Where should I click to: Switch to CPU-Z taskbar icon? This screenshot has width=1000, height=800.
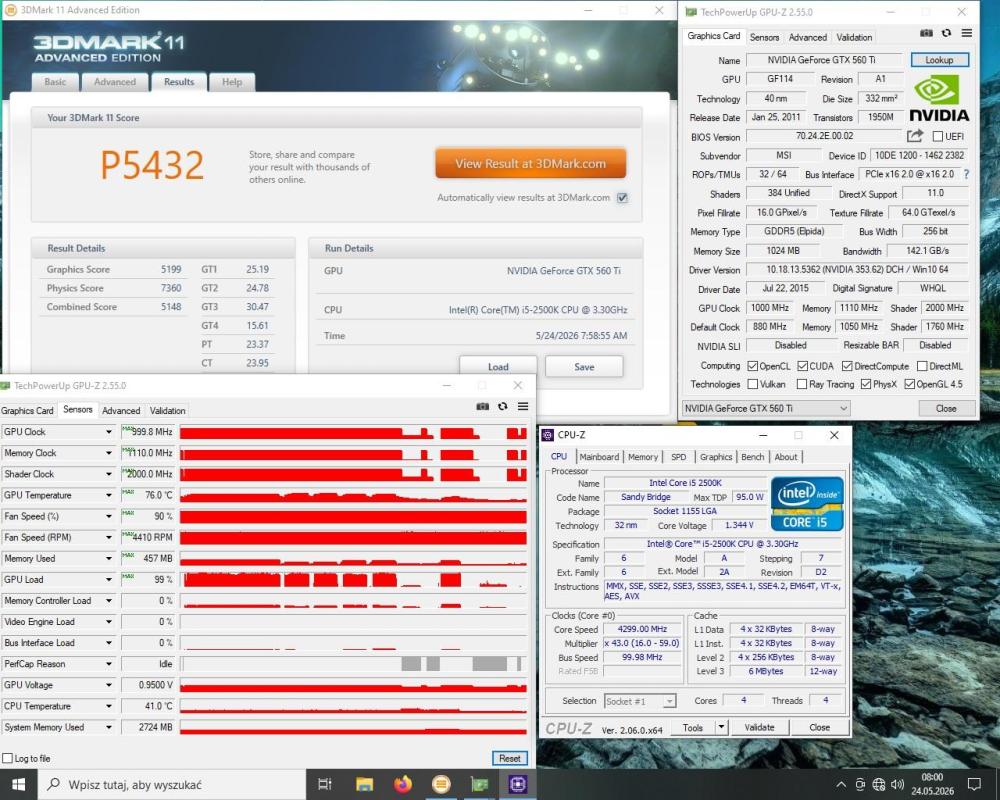tap(517, 784)
